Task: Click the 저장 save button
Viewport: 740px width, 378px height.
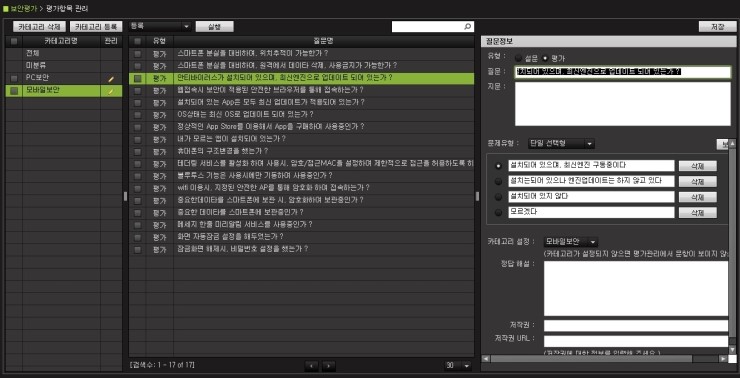Action: [x=717, y=27]
